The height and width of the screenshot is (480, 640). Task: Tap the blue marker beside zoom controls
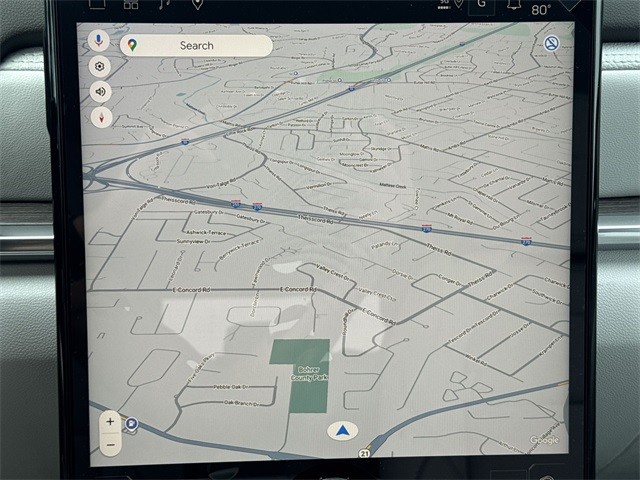pos(131,424)
